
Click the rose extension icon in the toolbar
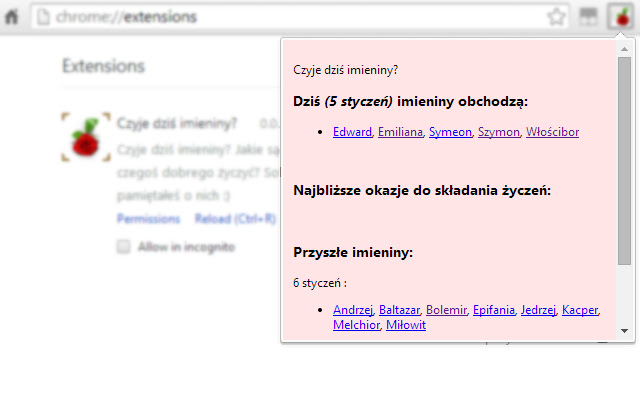622,17
